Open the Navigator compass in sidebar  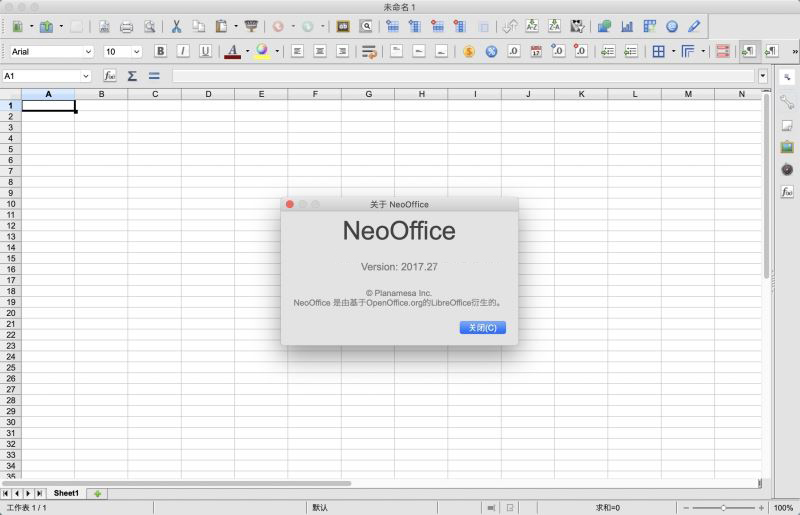pyautogui.click(x=787, y=169)
